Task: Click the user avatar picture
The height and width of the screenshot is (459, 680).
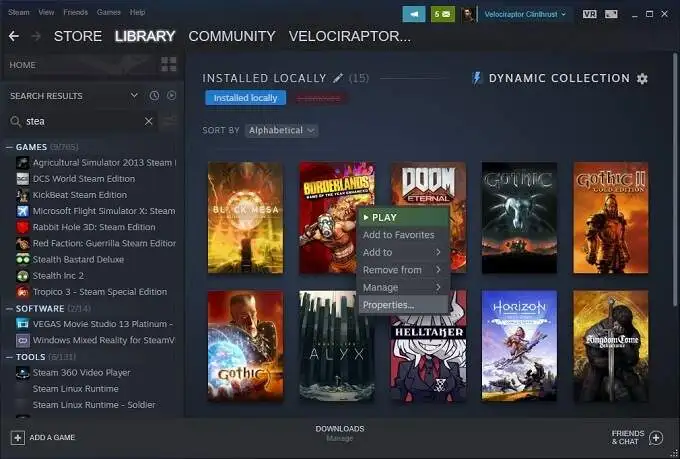Action: 468,14
